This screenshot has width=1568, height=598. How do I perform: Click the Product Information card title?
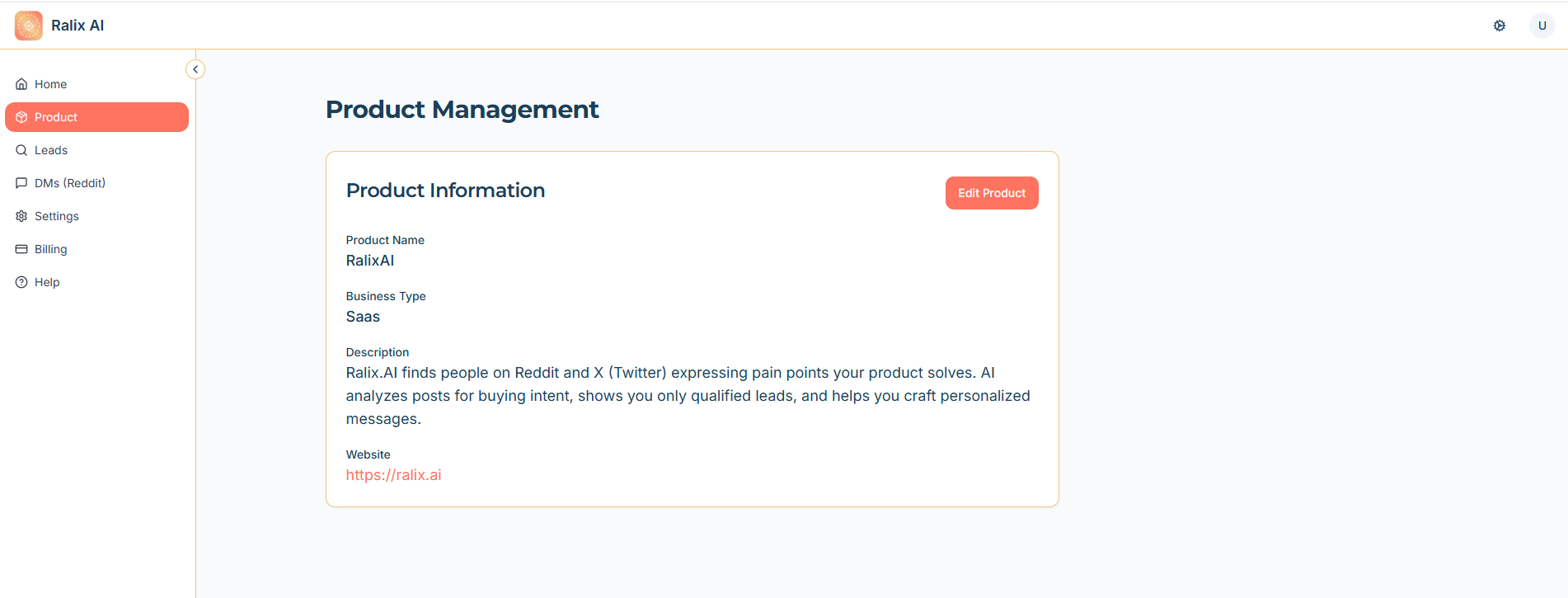coord(445,191)
